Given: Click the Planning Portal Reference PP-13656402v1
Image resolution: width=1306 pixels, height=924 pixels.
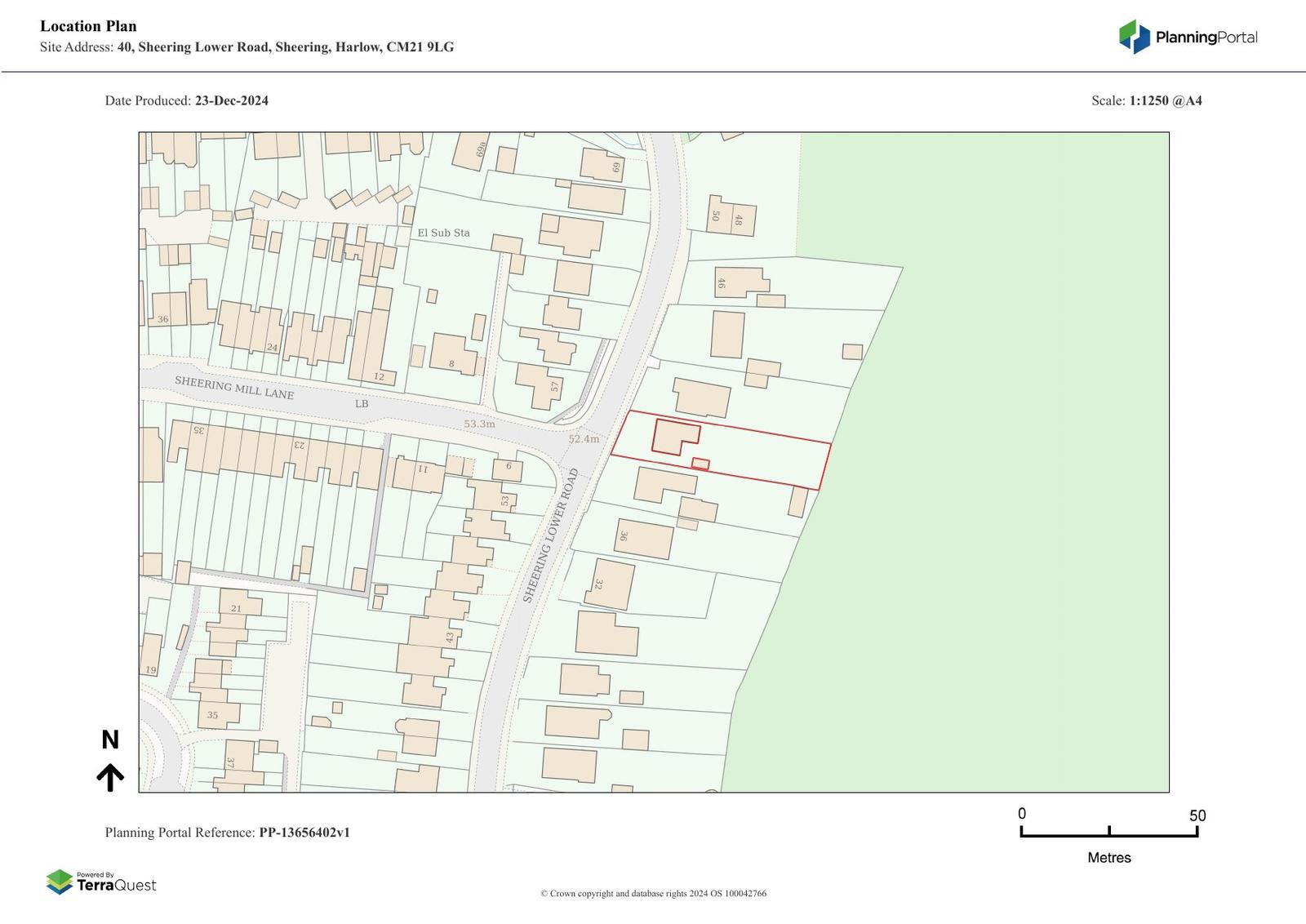Looking at the screenshot, I should point(227,833).
